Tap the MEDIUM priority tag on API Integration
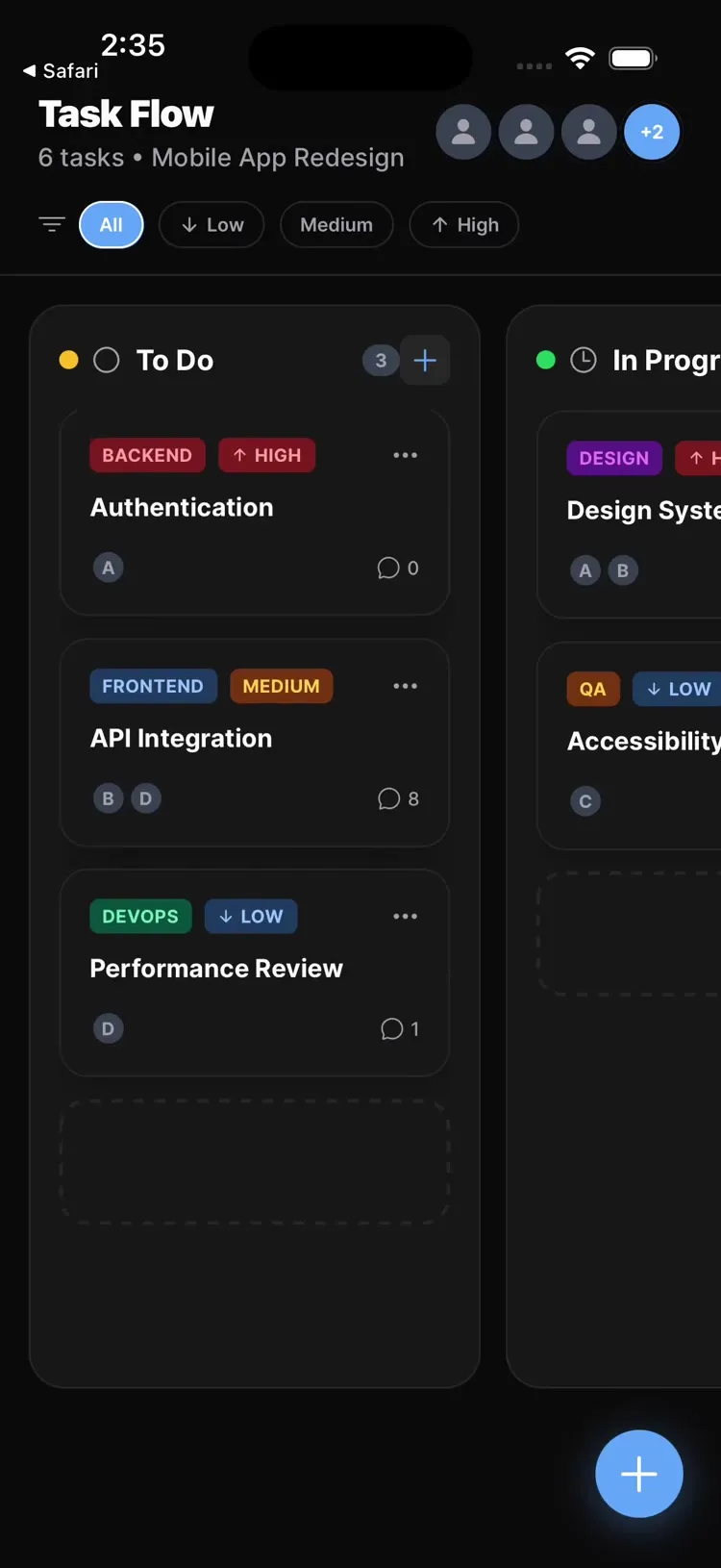721x1568 pixels. pos(281,686)
